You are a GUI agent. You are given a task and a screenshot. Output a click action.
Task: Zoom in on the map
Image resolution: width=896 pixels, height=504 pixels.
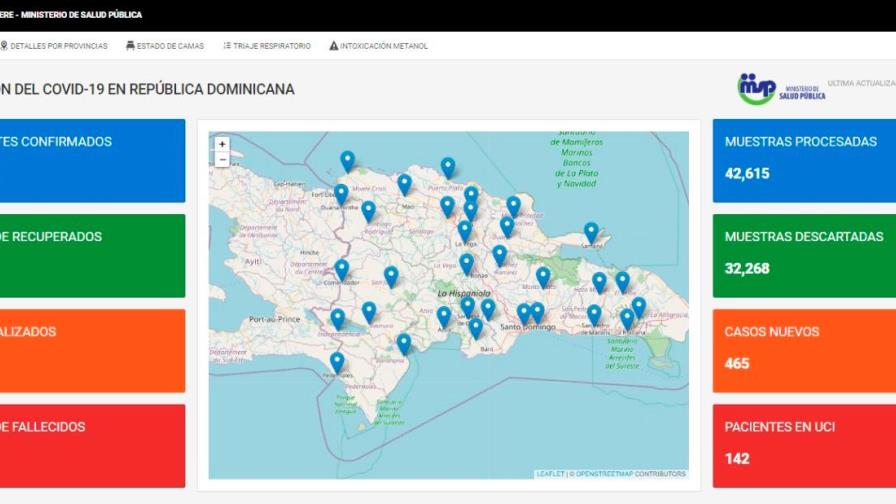(222, 145)
